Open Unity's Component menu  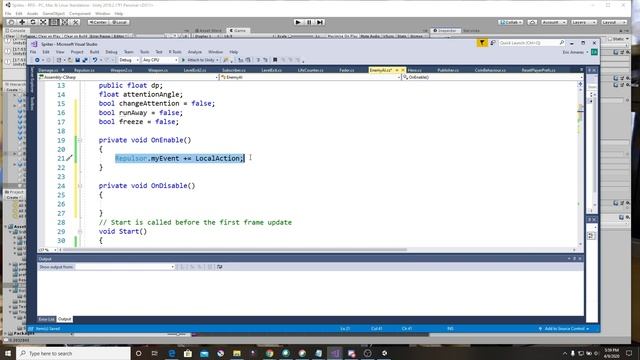pyautogui.click(x=80, y=13)
